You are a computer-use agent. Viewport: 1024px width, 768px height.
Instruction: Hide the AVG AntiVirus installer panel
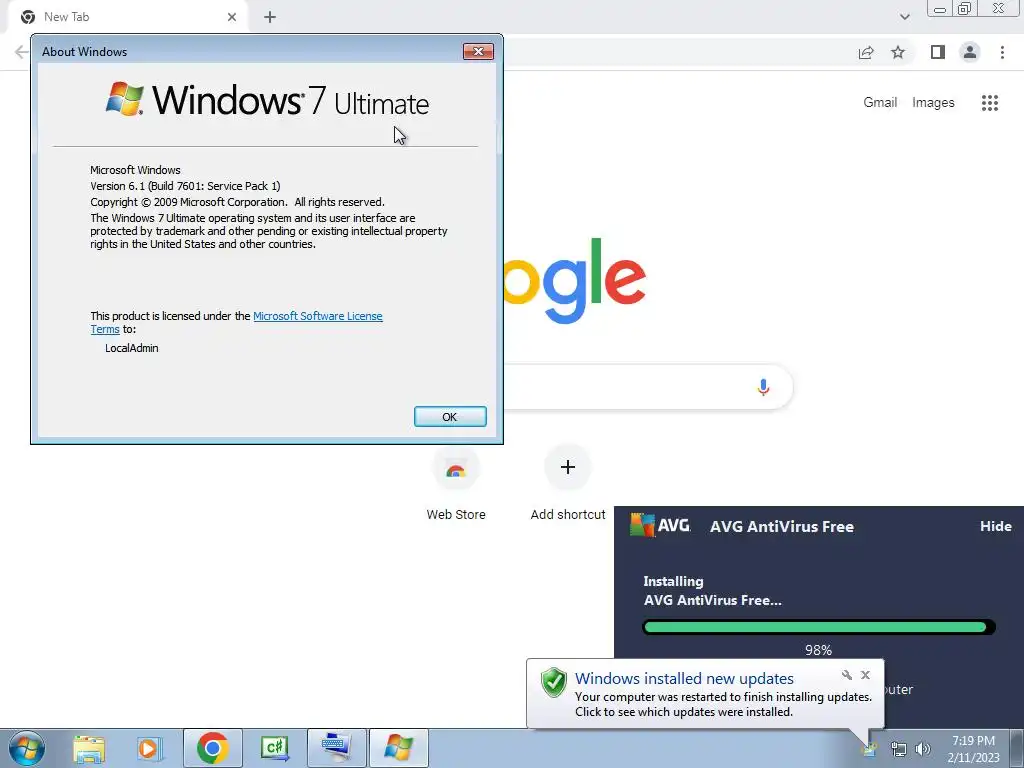coord(995,526)
